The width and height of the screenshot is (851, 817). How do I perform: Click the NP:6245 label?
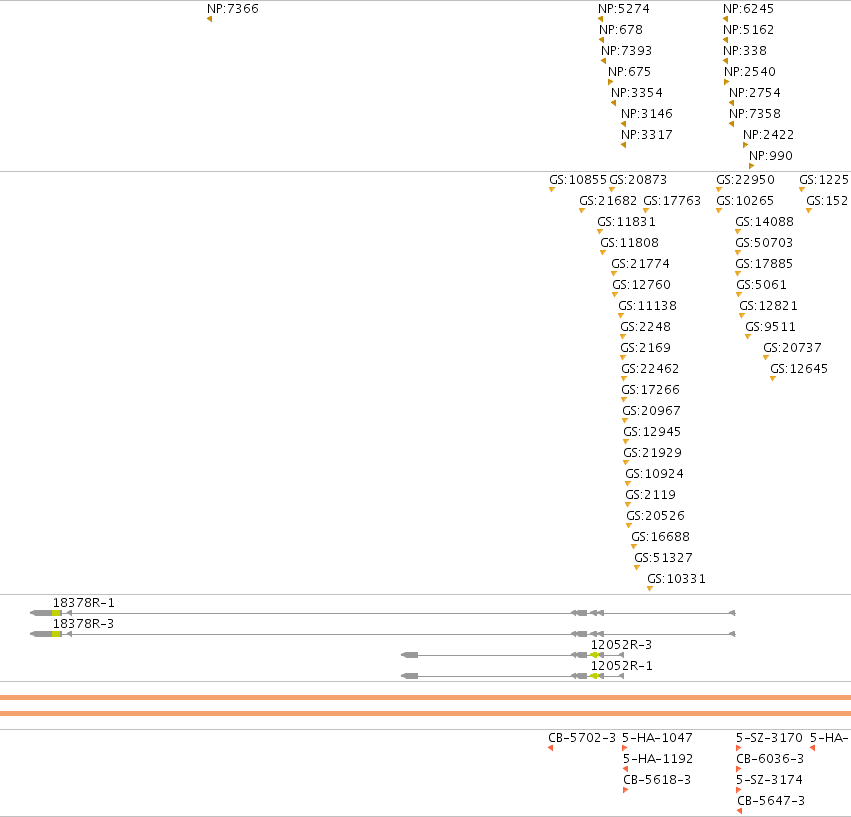pyautogui.click(x=748, y=9)
